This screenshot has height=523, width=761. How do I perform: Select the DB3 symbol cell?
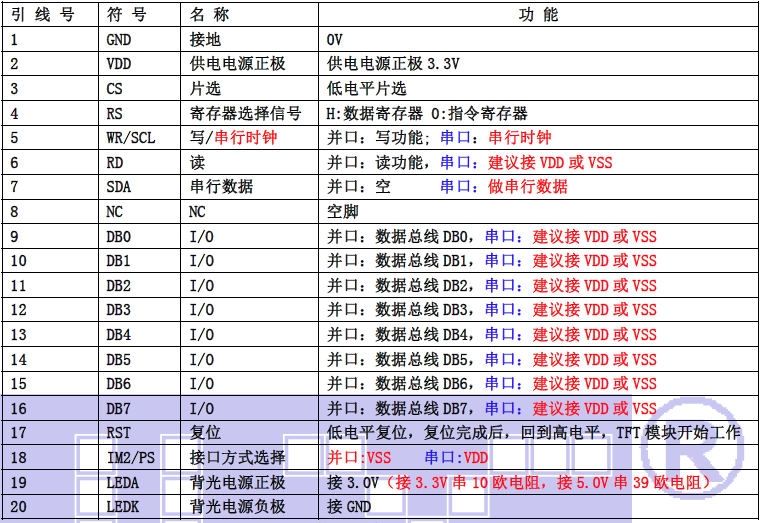pyautogui.click(x=119, y=310)
